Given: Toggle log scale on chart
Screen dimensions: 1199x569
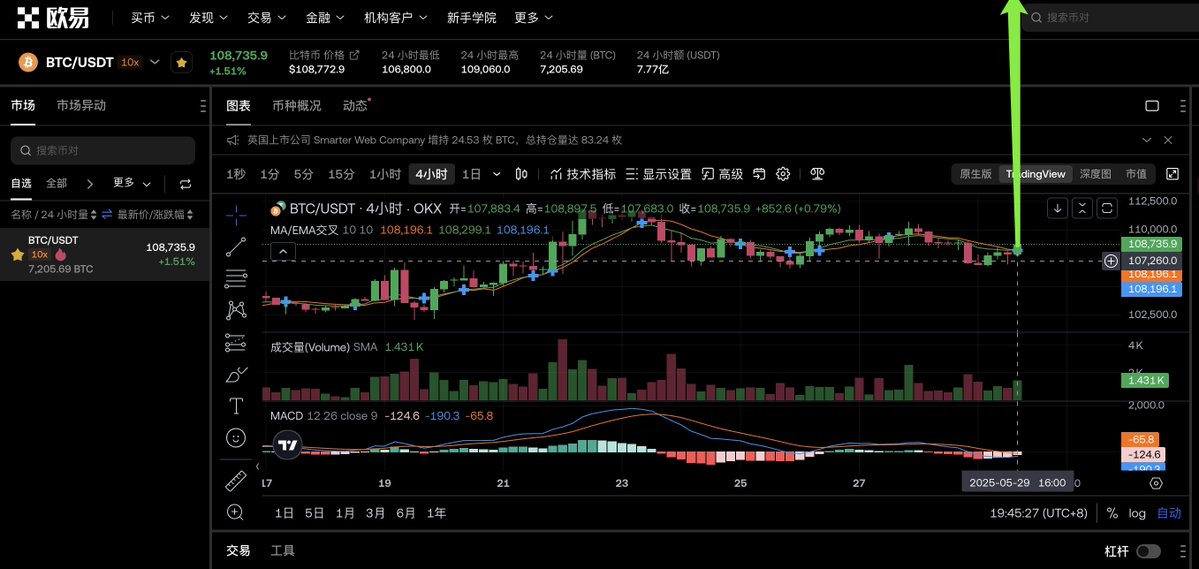Looking at the screenshot, I should click(1137, 513).
